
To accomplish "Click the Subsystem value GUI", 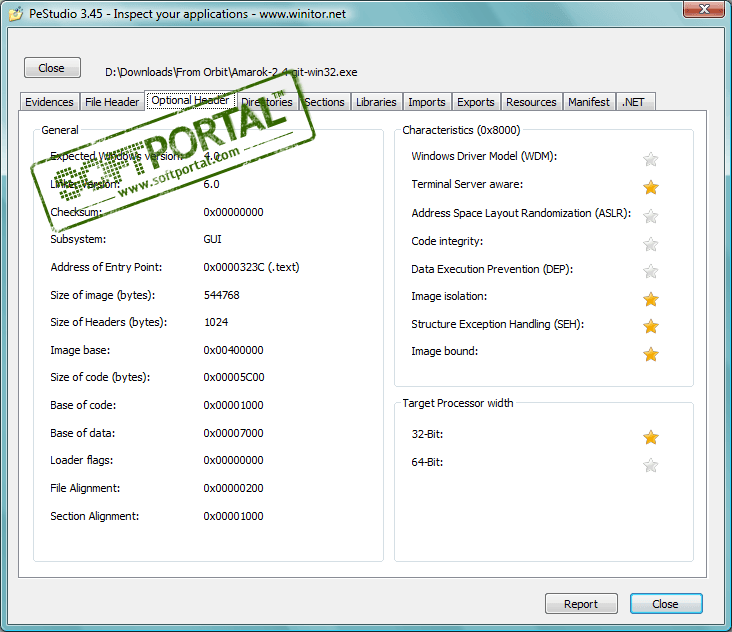I will coord(212,239).
